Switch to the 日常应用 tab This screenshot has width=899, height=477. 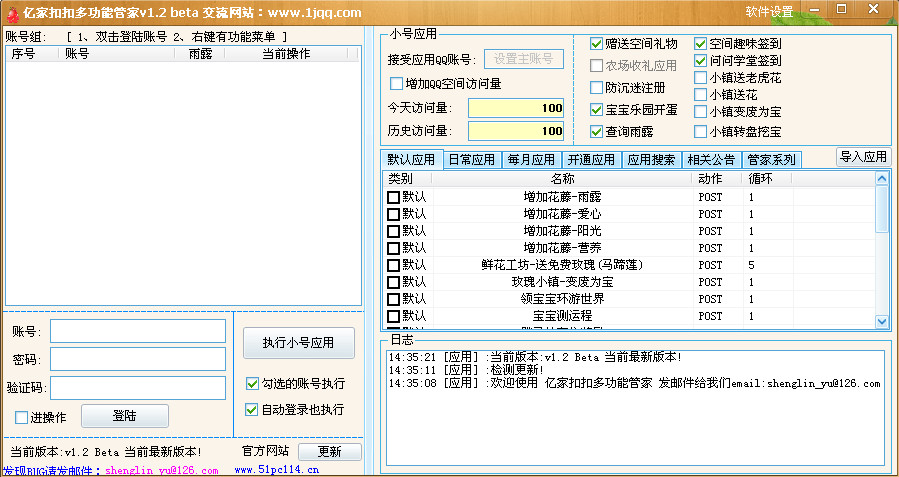pos(472,159)
